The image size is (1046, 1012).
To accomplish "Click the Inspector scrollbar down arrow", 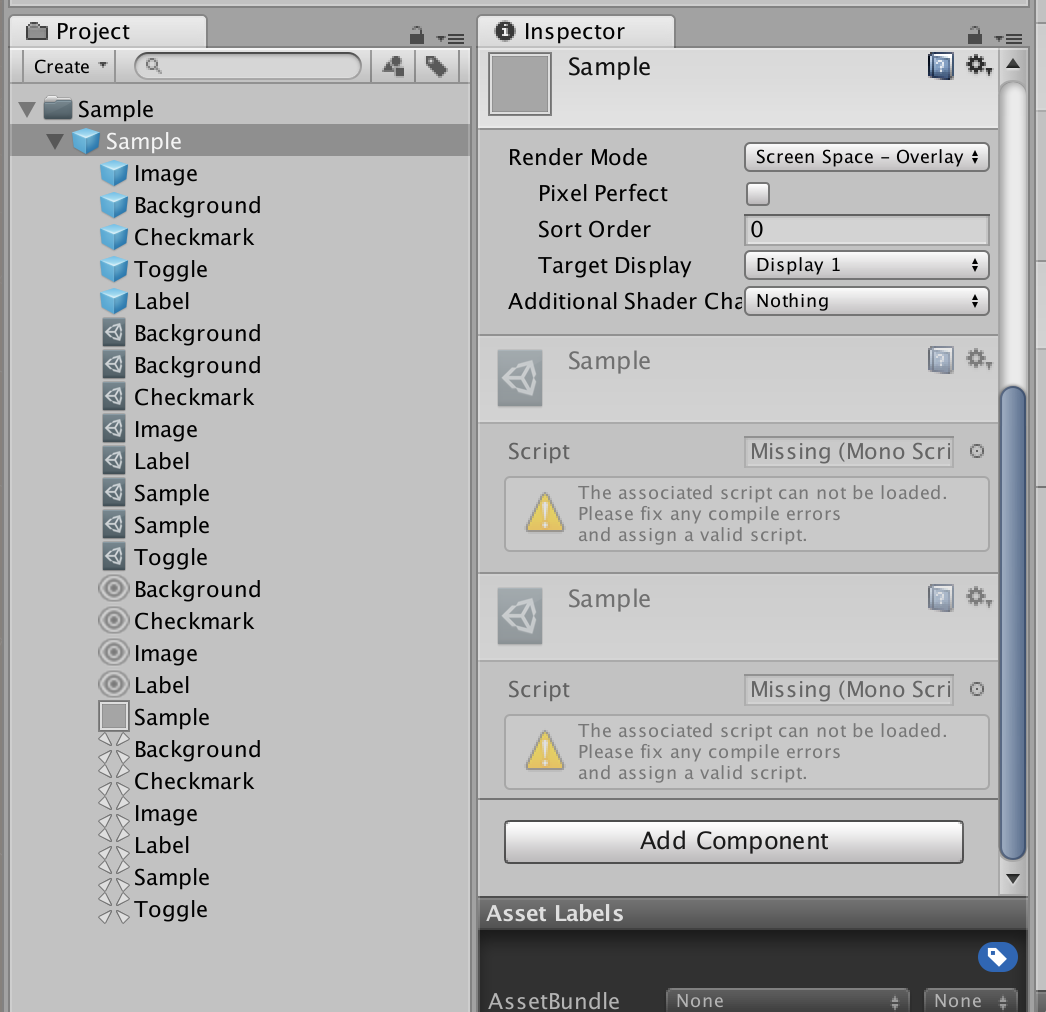I will point(1013,878).
